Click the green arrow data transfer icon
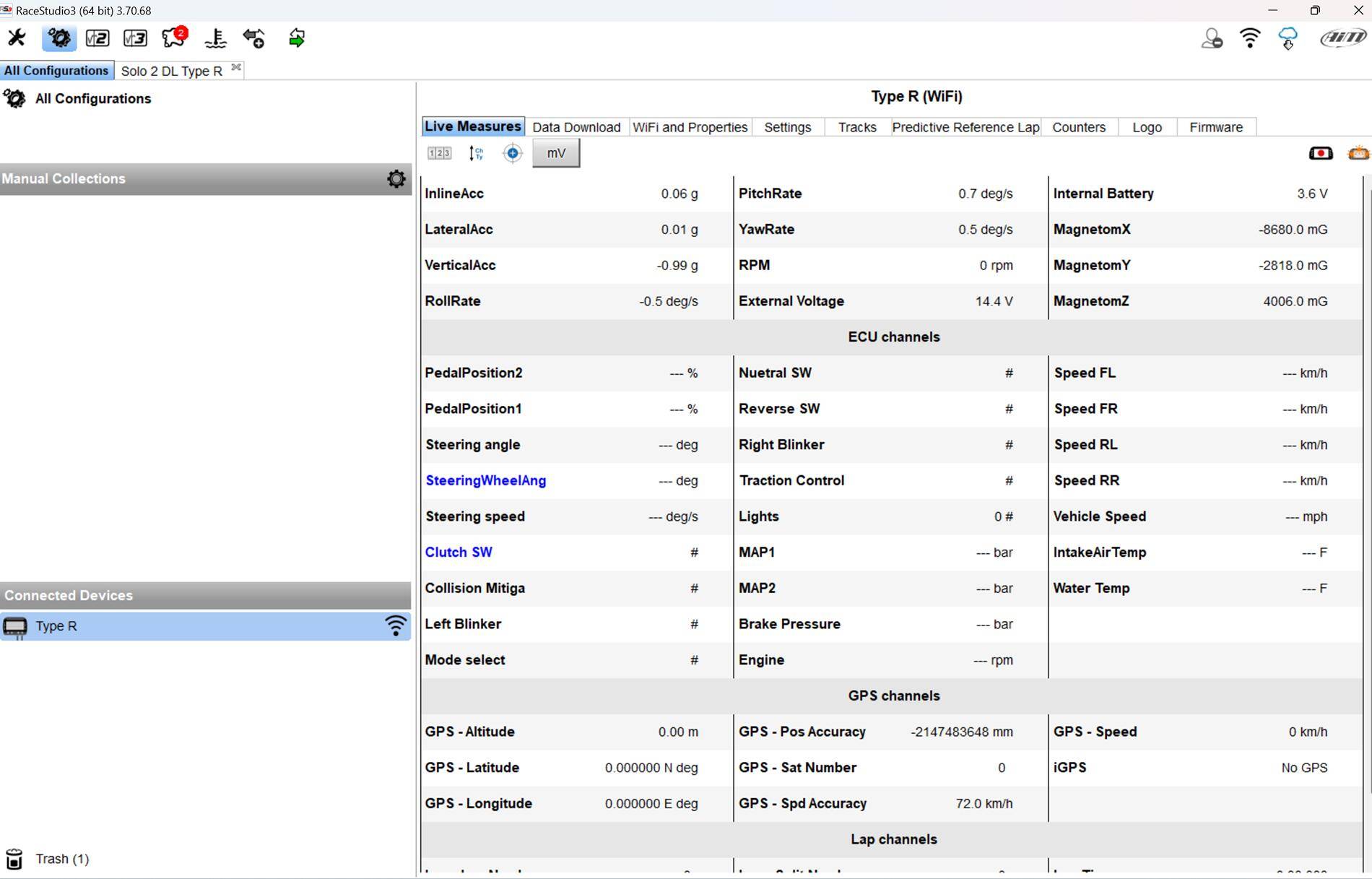The image size is (1372, 879). [x=297, y=38]
